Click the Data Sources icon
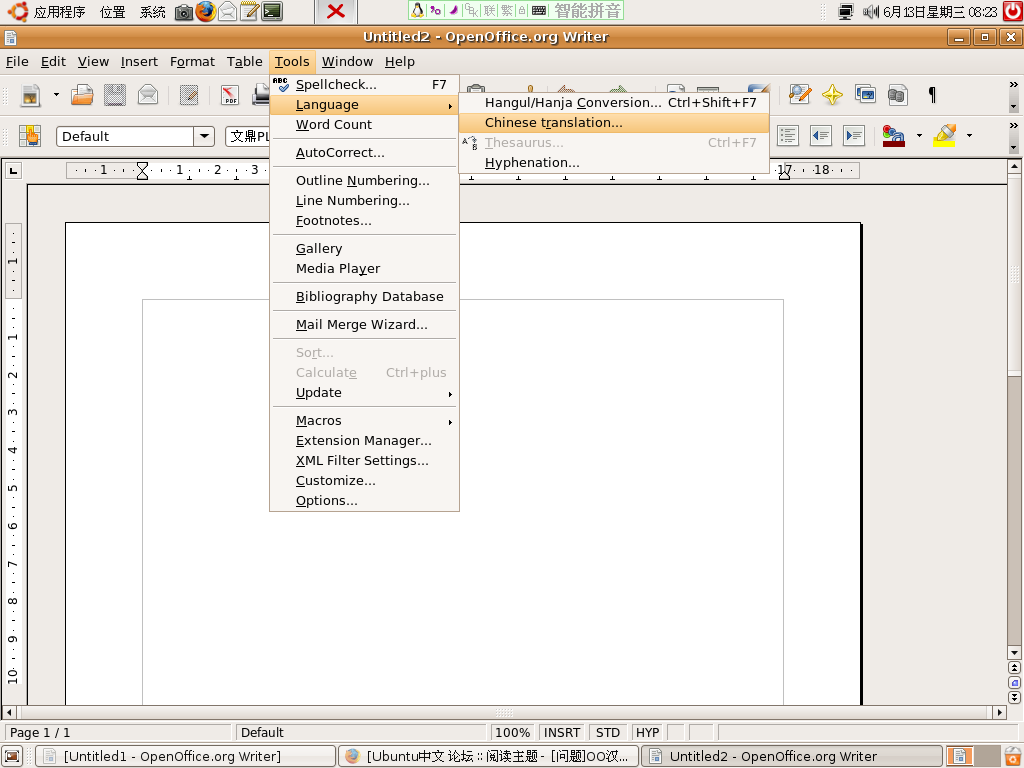This screenshot has height=768, width=1024. coord(898,95)
